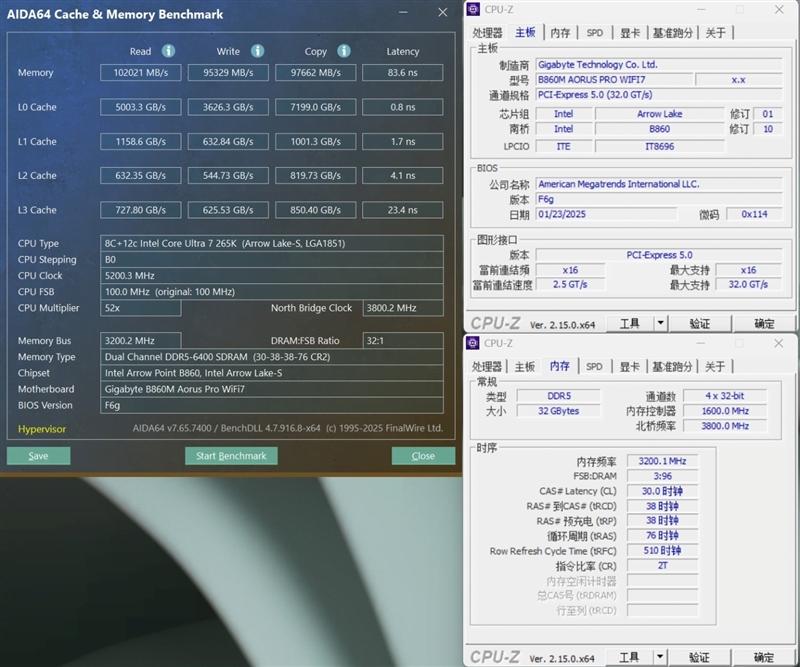This screenshot has width=800, height=667.
Task: Click the top CPU-Z window app icon
Action: [473, 9]
